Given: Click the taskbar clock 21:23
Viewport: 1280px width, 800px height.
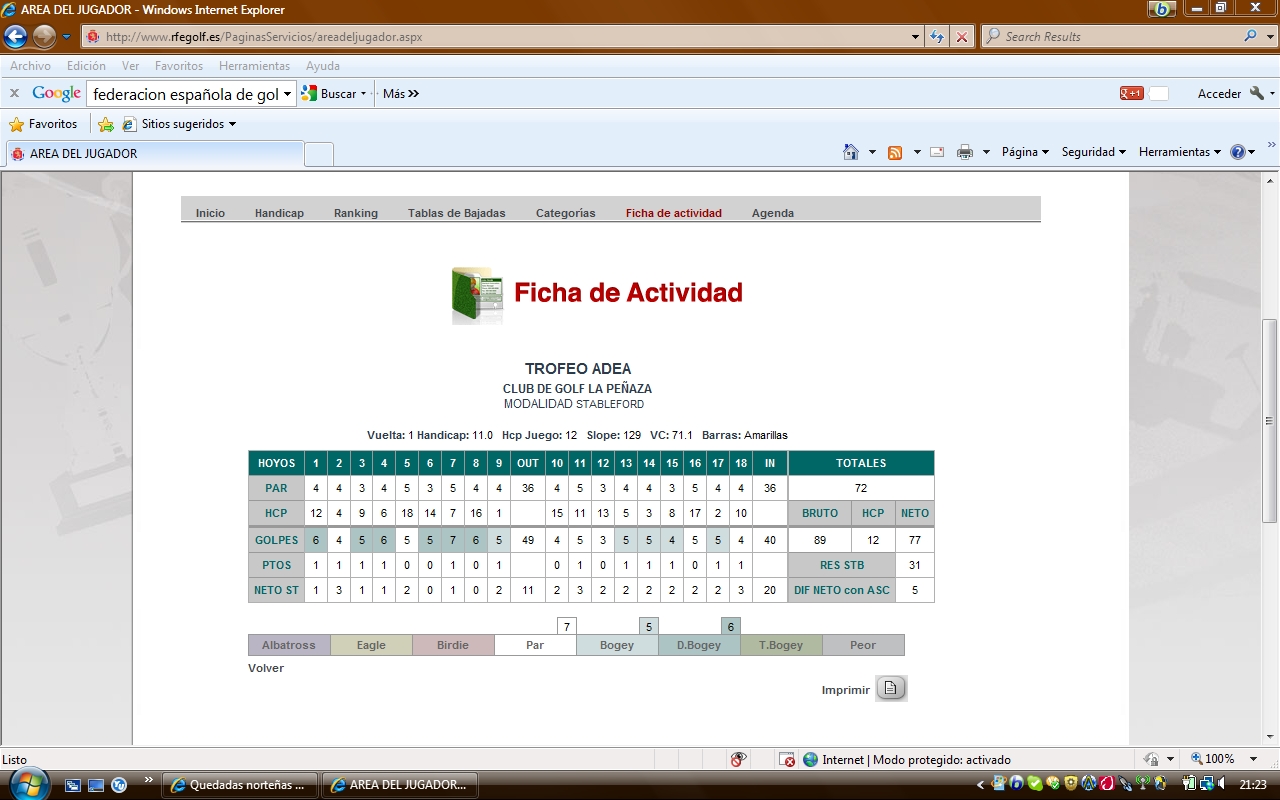Looking at the screenshot, I should [1252, 785].
